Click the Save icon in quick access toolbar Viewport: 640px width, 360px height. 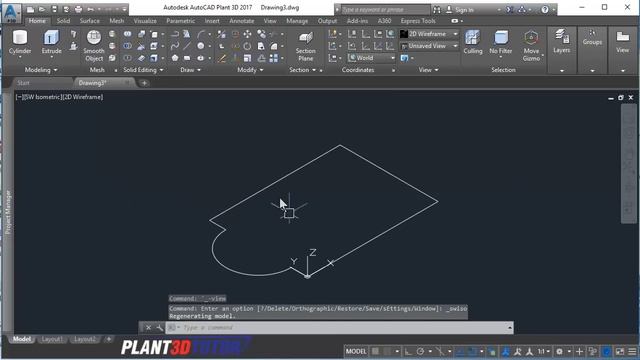pyautogui.click(x=54, y=9)
